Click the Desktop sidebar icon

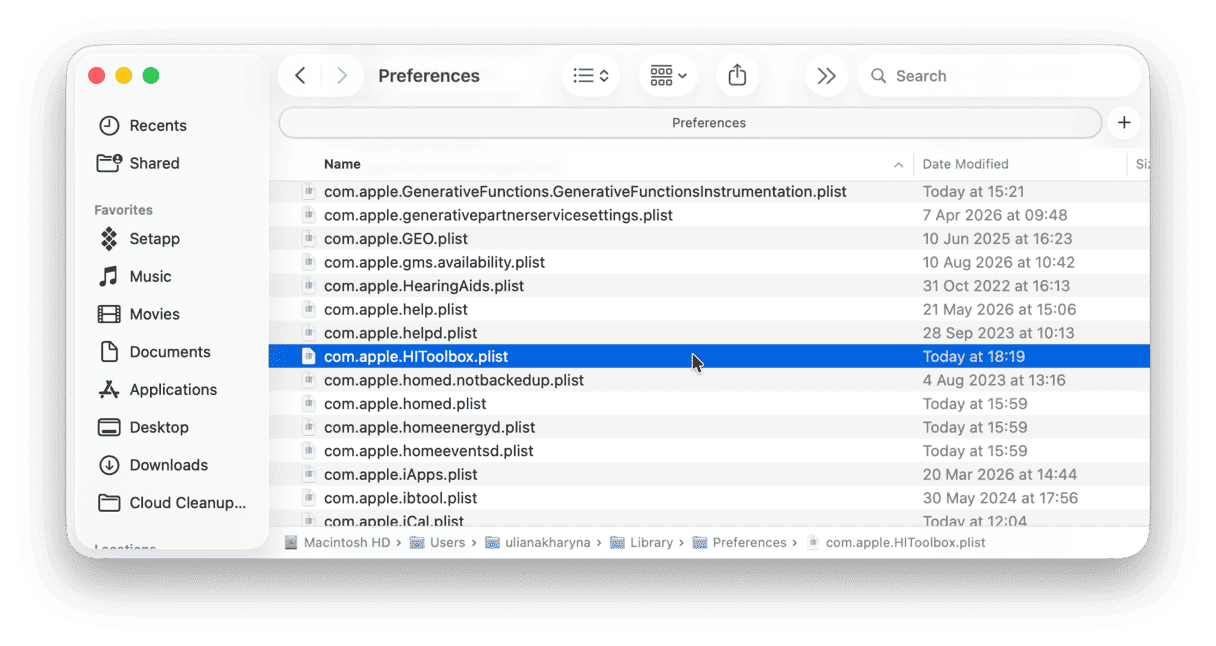pyautogui.click(x=109, y=427)
